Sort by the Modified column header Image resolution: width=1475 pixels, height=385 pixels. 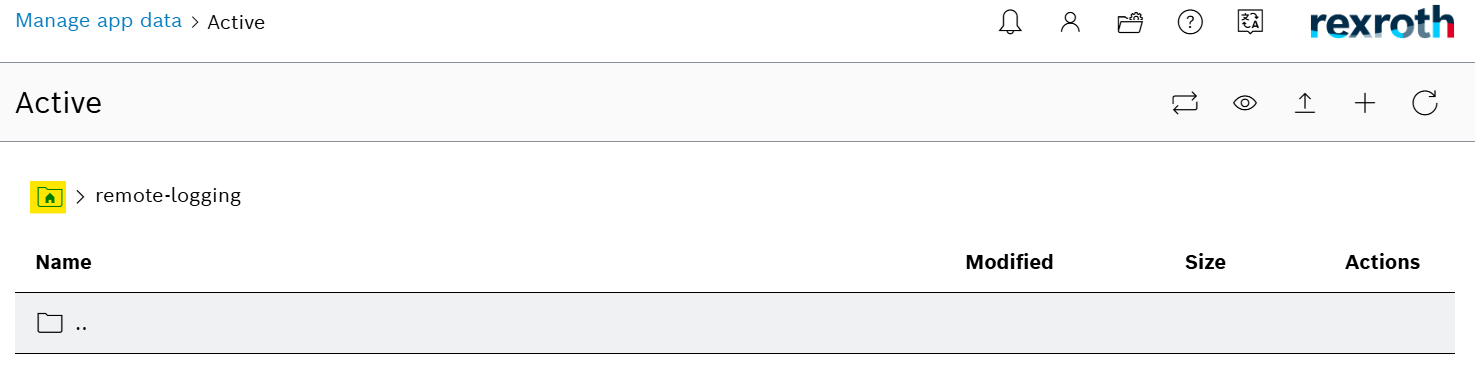(1009, 262)
